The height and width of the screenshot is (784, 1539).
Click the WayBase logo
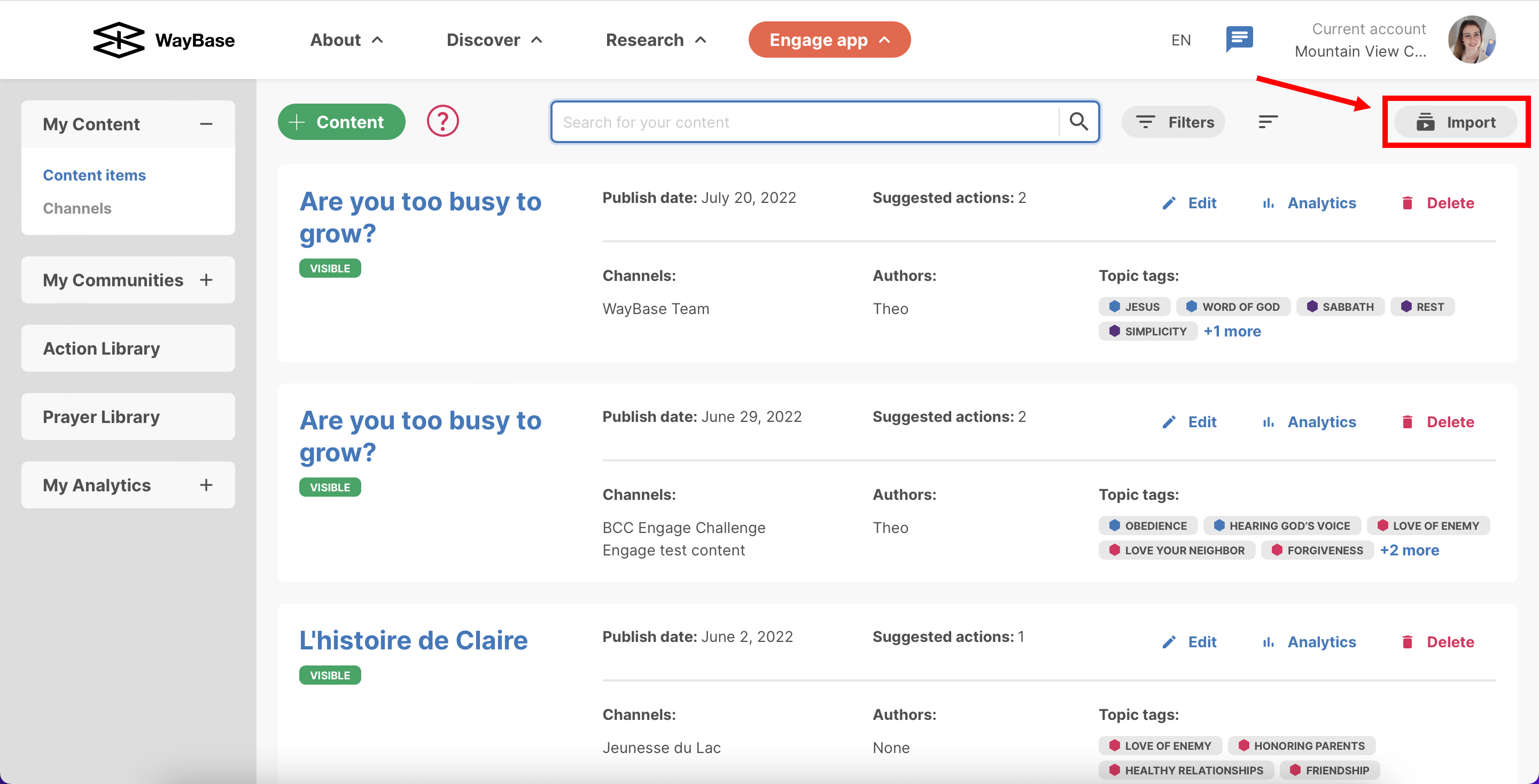[164, 40]
